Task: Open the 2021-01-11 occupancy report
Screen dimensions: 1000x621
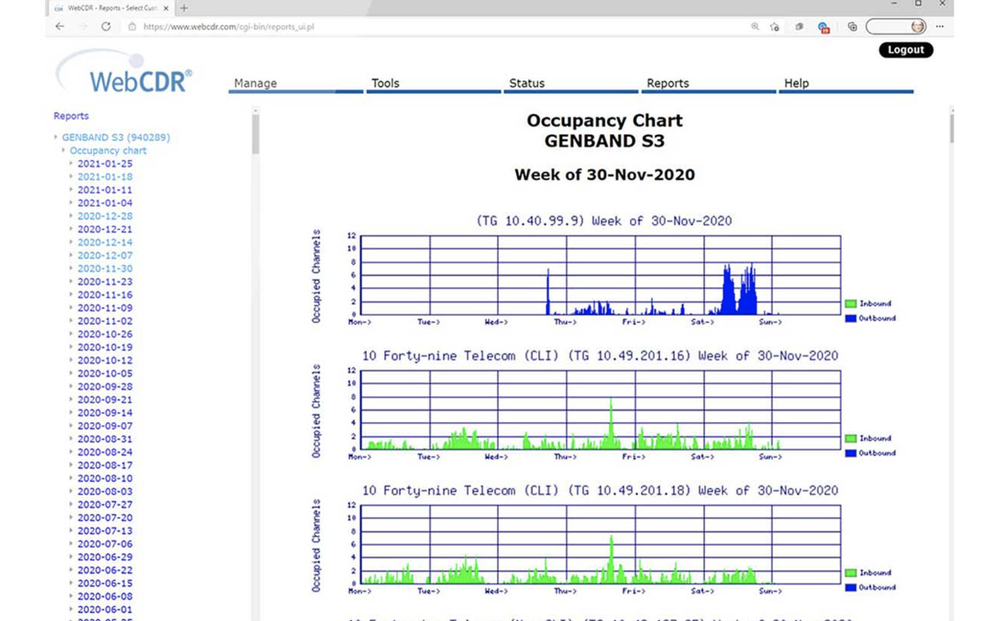Action: coord(105,190)
